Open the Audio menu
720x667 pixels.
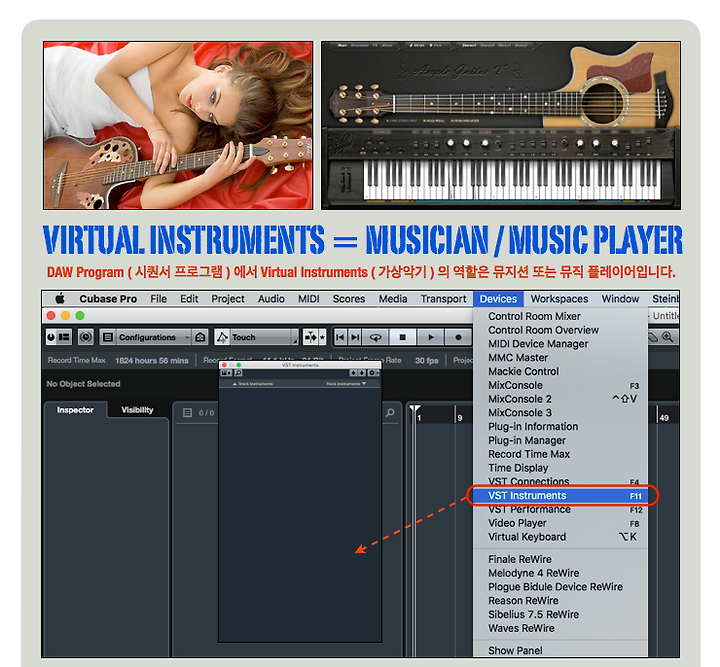(x=271, y=299)
